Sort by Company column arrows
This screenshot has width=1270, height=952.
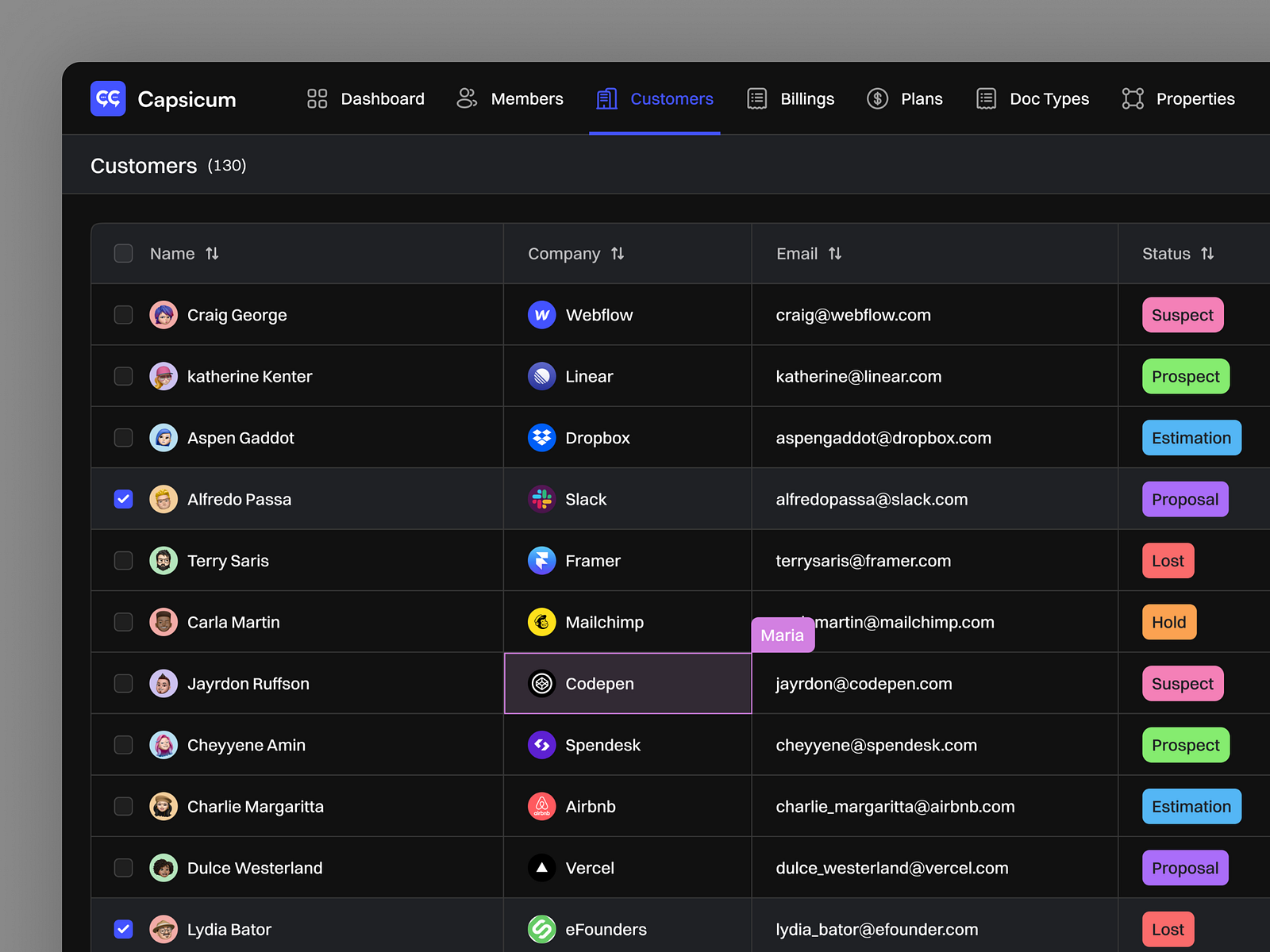[x=618, y=254]
